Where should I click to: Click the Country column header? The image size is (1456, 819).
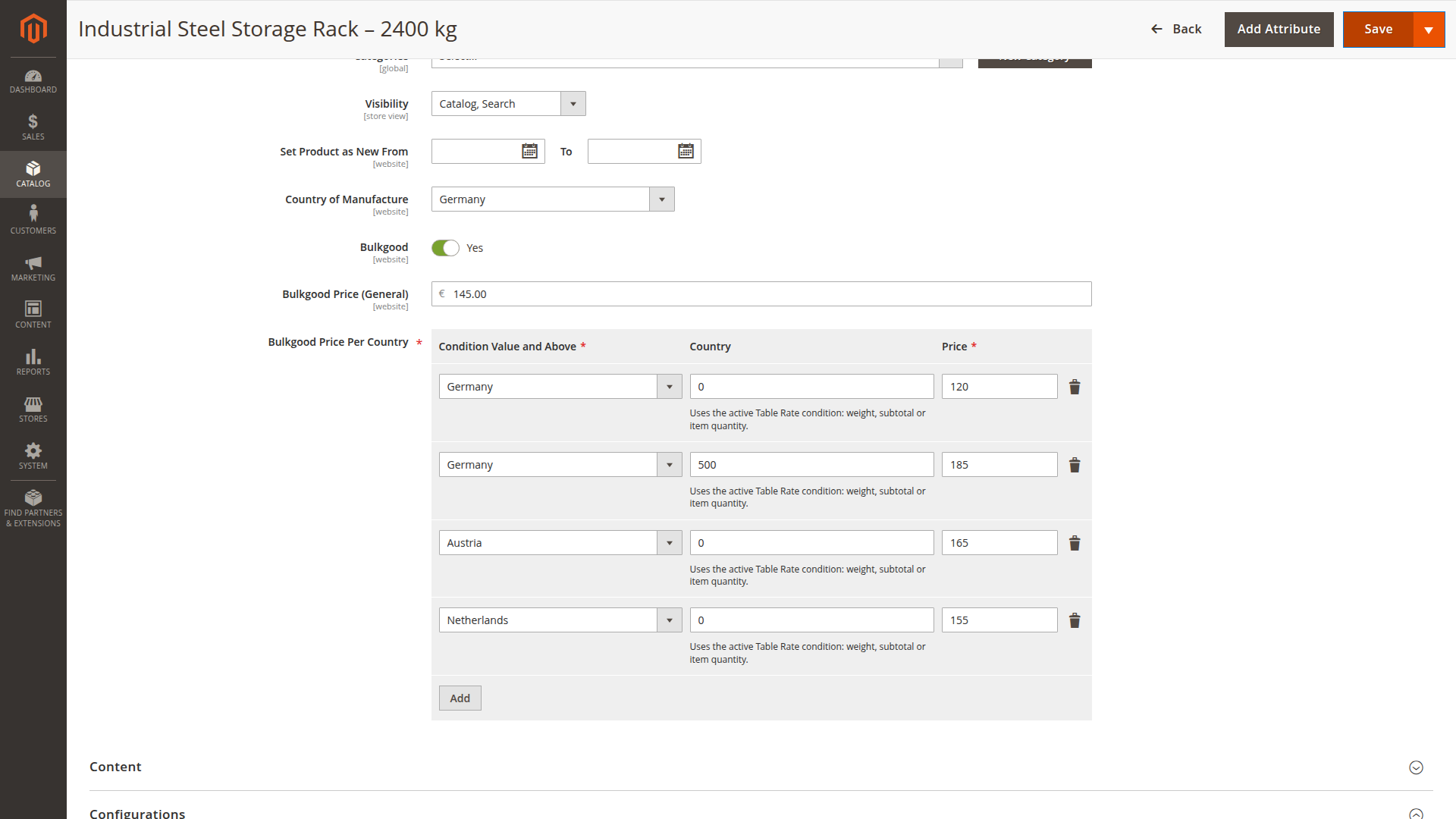pos(710,347)
